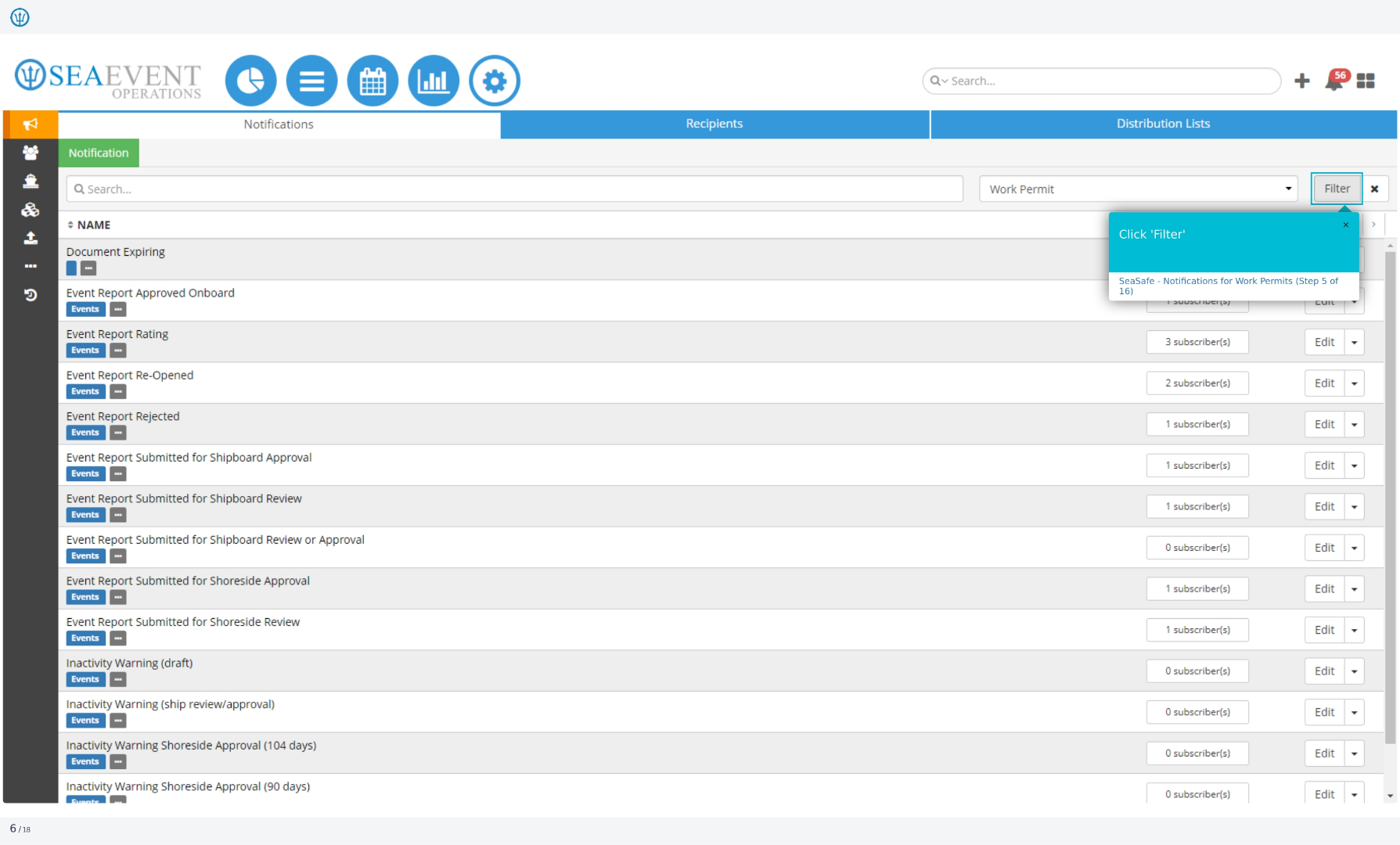1400x845 pixels.
Task: Select the megaphone sidebar icon
Action: [31, 124]
